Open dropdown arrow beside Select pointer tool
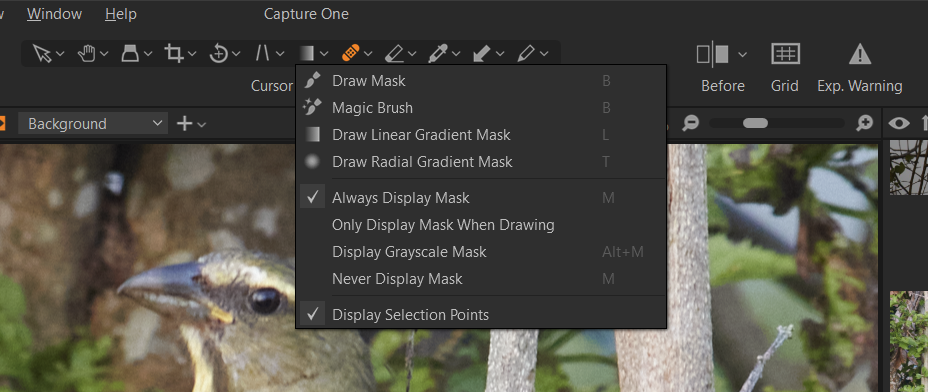 (x=60, y=54)
